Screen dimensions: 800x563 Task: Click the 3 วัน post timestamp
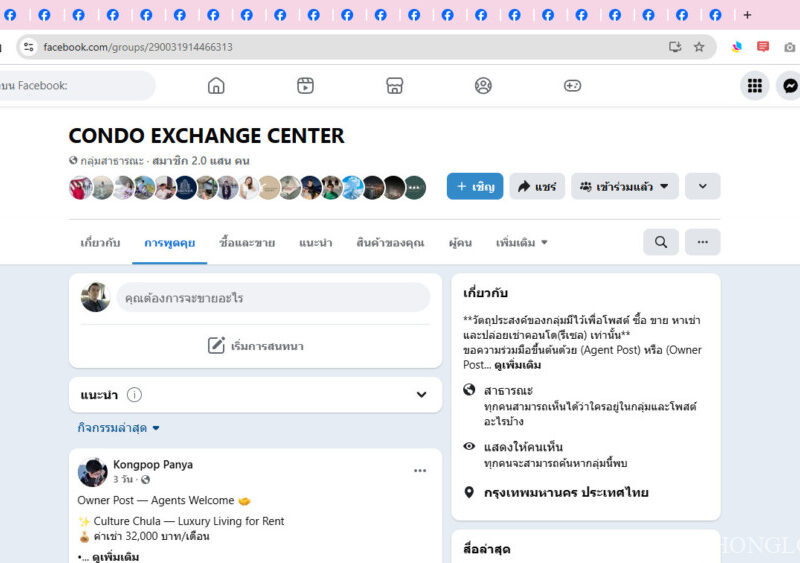[x=123, y=479]
